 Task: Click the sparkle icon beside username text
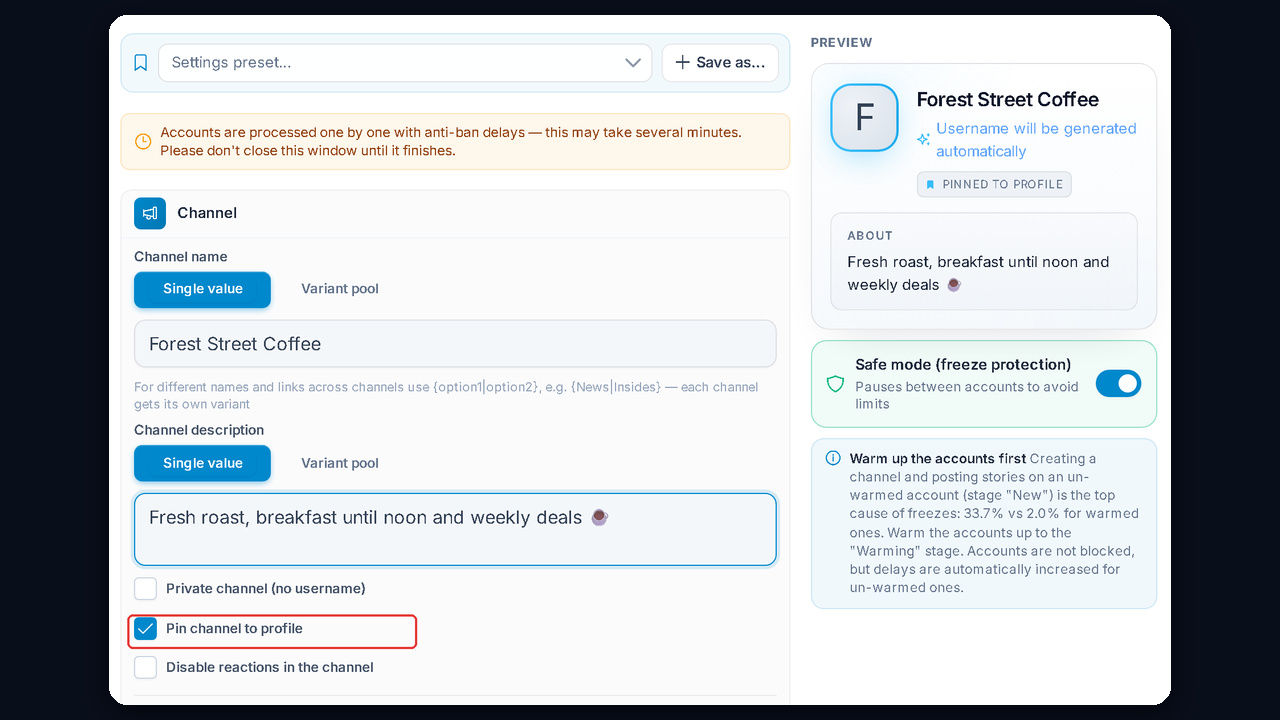(923, 140)
